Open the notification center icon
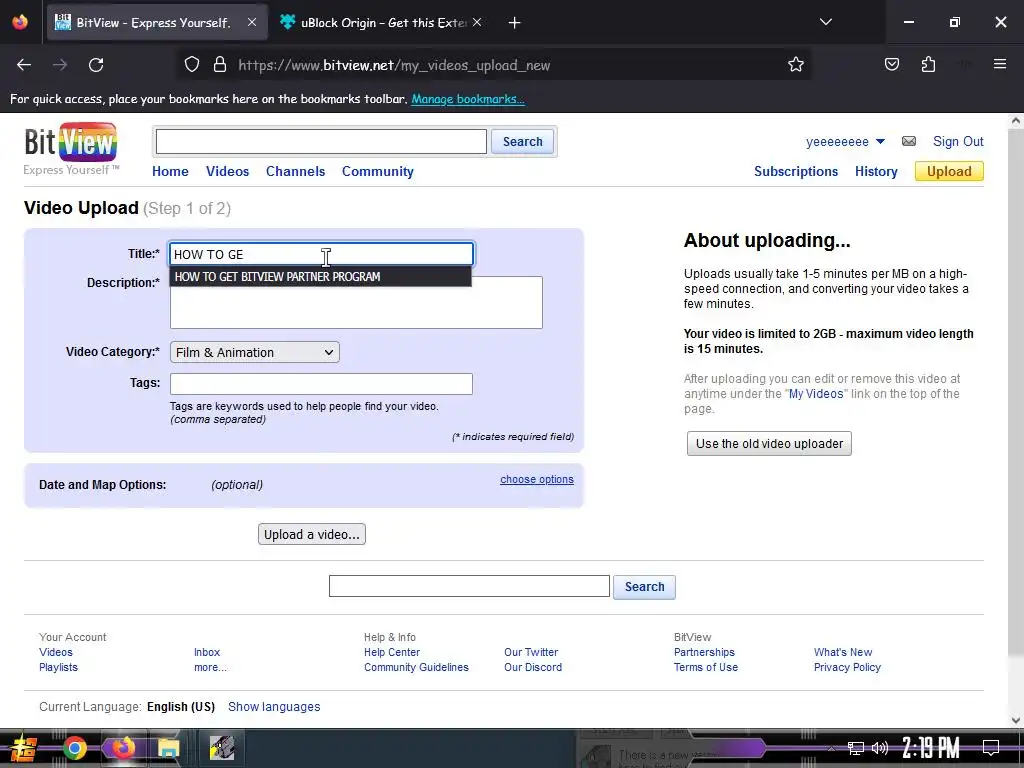Screen dimensions: 1024x768 tap(991, 748)
